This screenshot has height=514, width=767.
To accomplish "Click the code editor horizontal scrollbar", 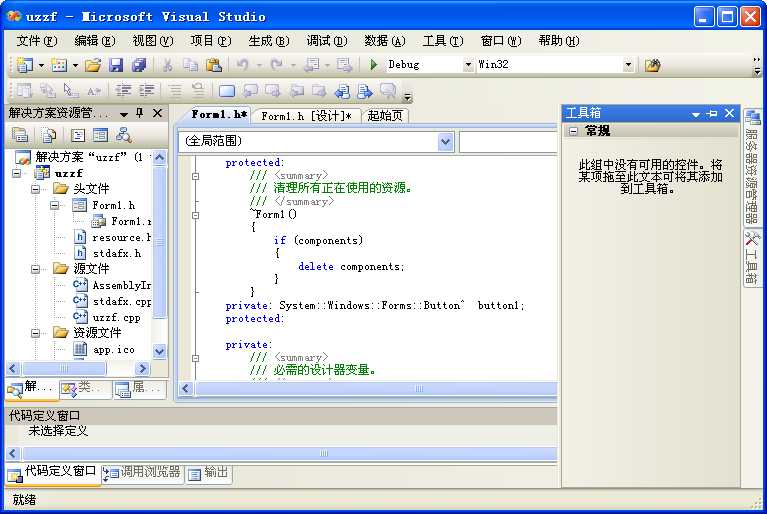I will (376, 388).
